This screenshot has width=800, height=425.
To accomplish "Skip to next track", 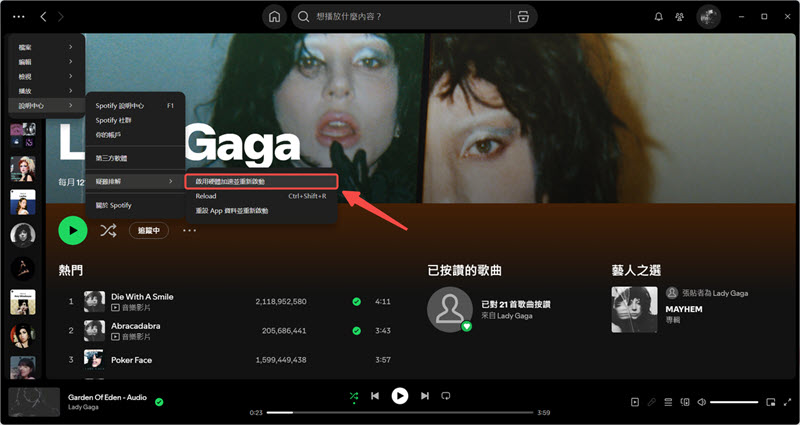I will click(x=424, y=396).
